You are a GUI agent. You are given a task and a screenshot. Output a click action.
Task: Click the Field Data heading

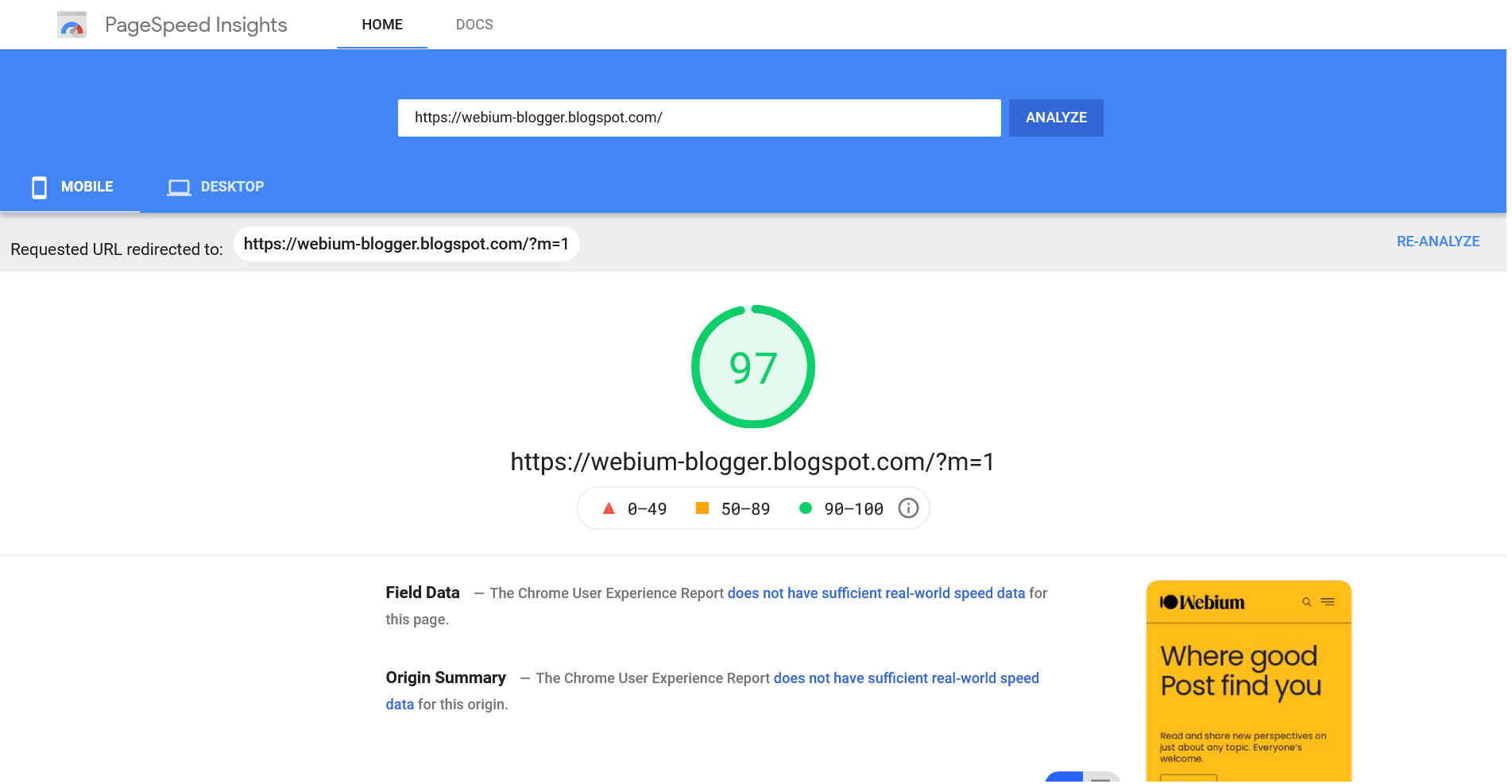(x=423, y=593)
